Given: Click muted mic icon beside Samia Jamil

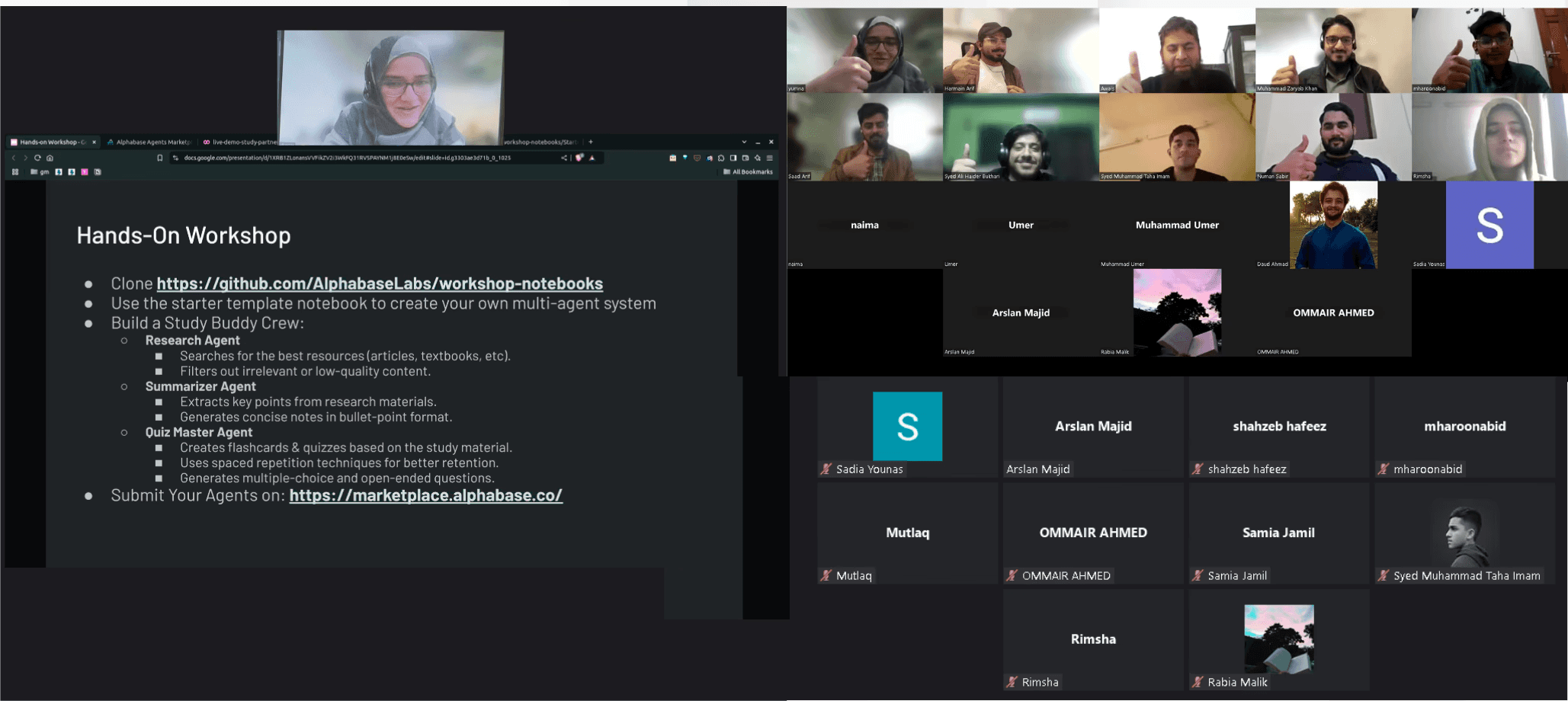Looking at the screenshot, I should (x=1198, y=576).
